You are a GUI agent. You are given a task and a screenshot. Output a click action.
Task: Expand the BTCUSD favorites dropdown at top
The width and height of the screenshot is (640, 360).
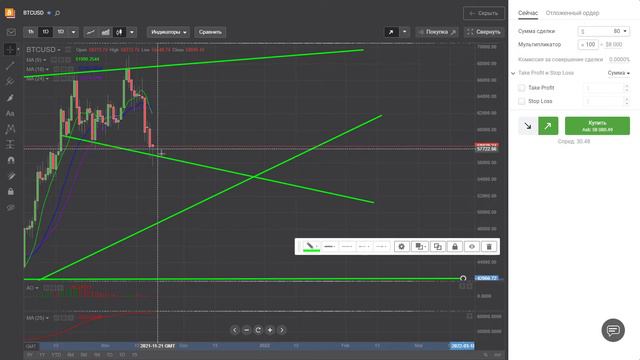tap(49, 13)
